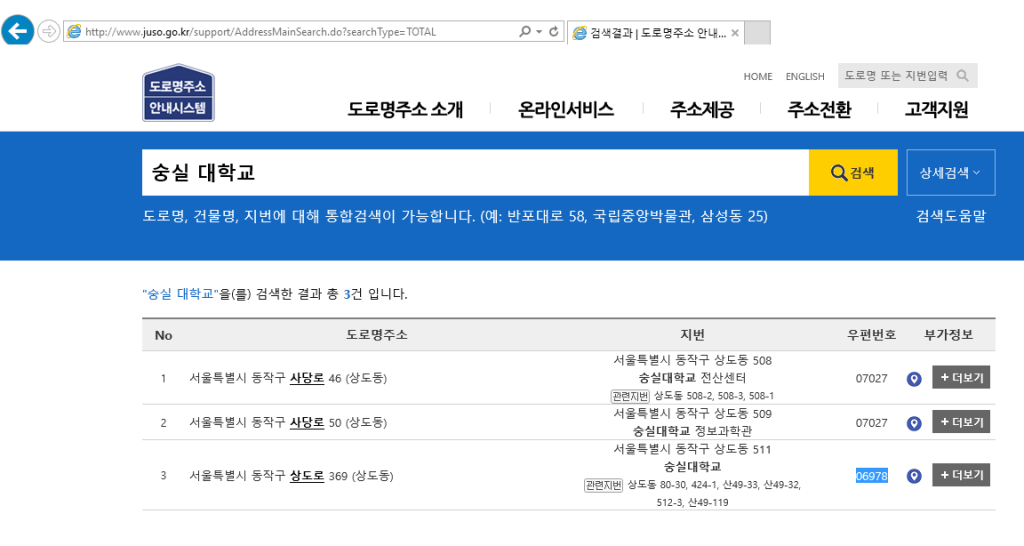Click postal code 07027 in row 1
This screenshot has width=1024, height=546.
(x=872, y=378)
